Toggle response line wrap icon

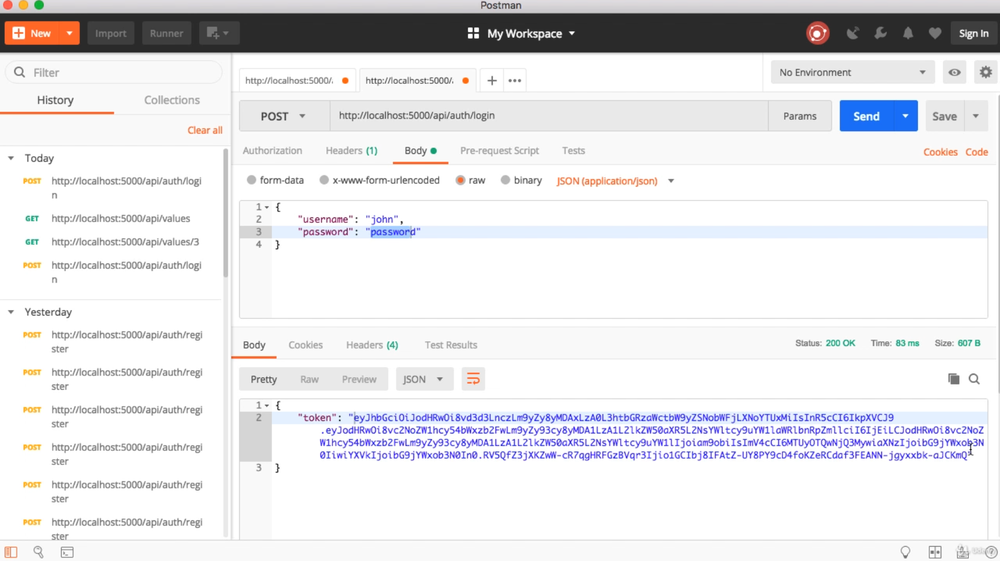[473, 379]
